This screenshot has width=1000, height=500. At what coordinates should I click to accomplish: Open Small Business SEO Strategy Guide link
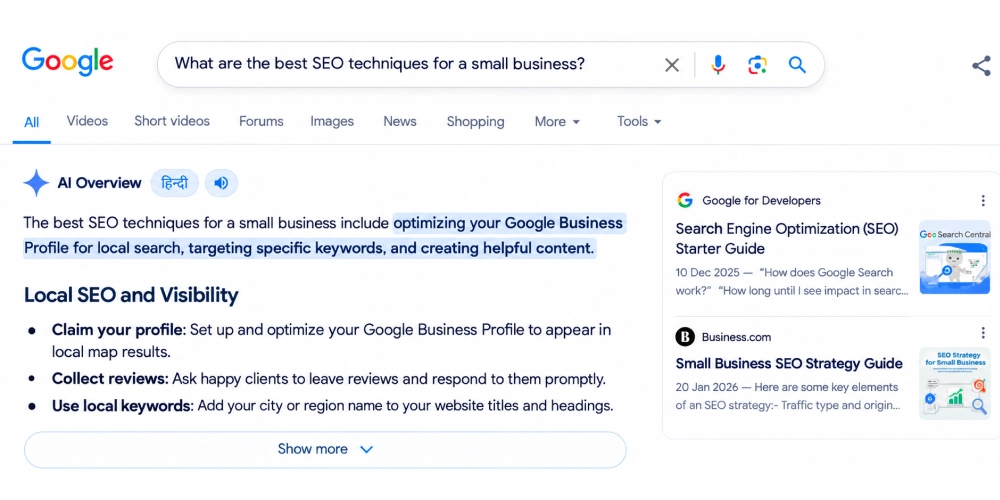pyautogui.click(x=789, y=364)
